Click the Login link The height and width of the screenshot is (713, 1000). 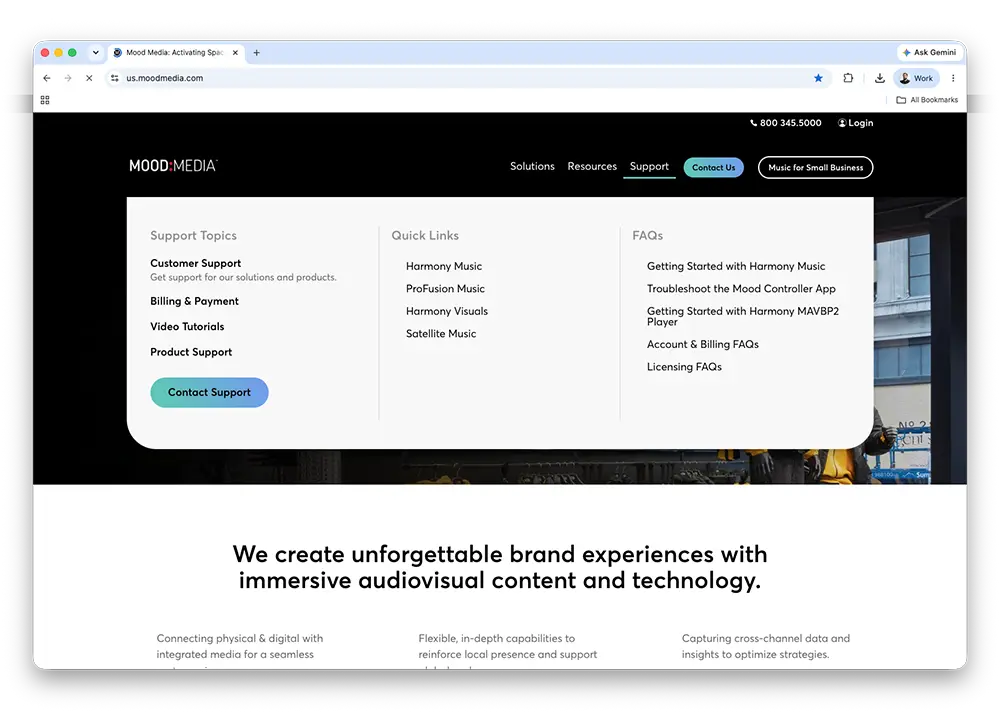855,122
